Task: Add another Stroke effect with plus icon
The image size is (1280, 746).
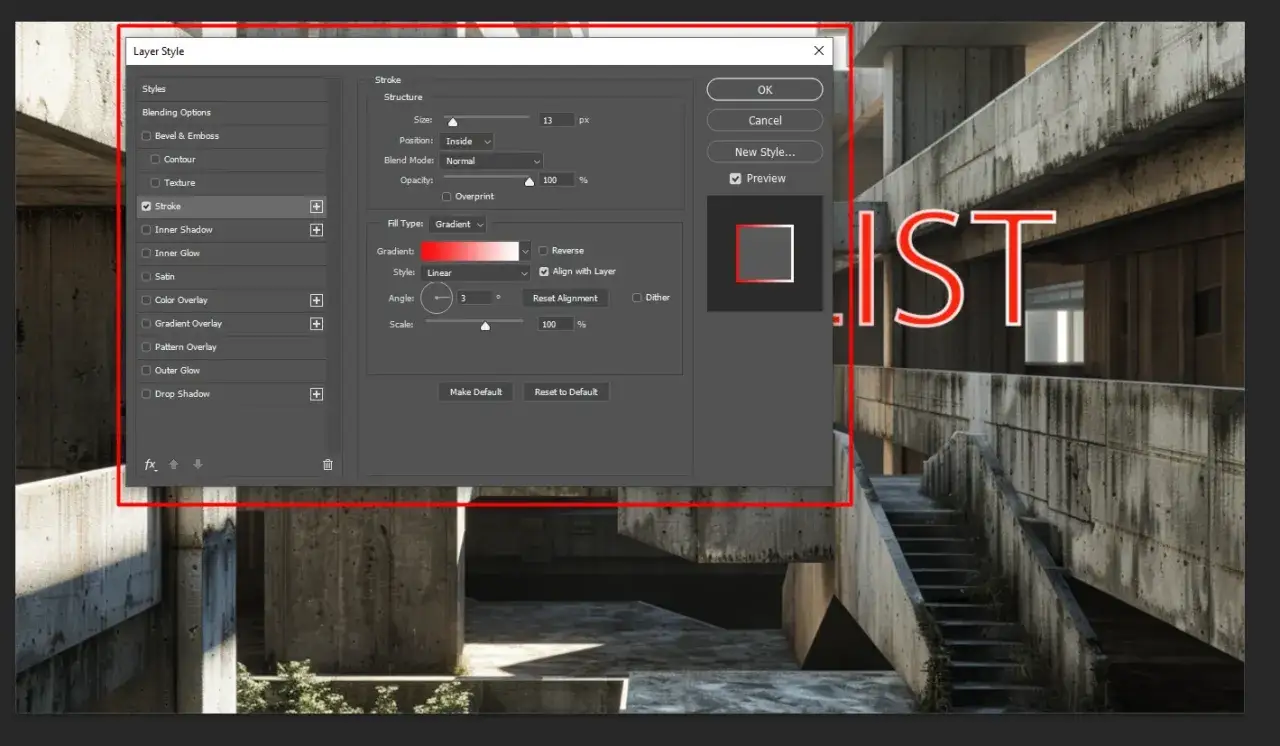Action: (316, 206)
